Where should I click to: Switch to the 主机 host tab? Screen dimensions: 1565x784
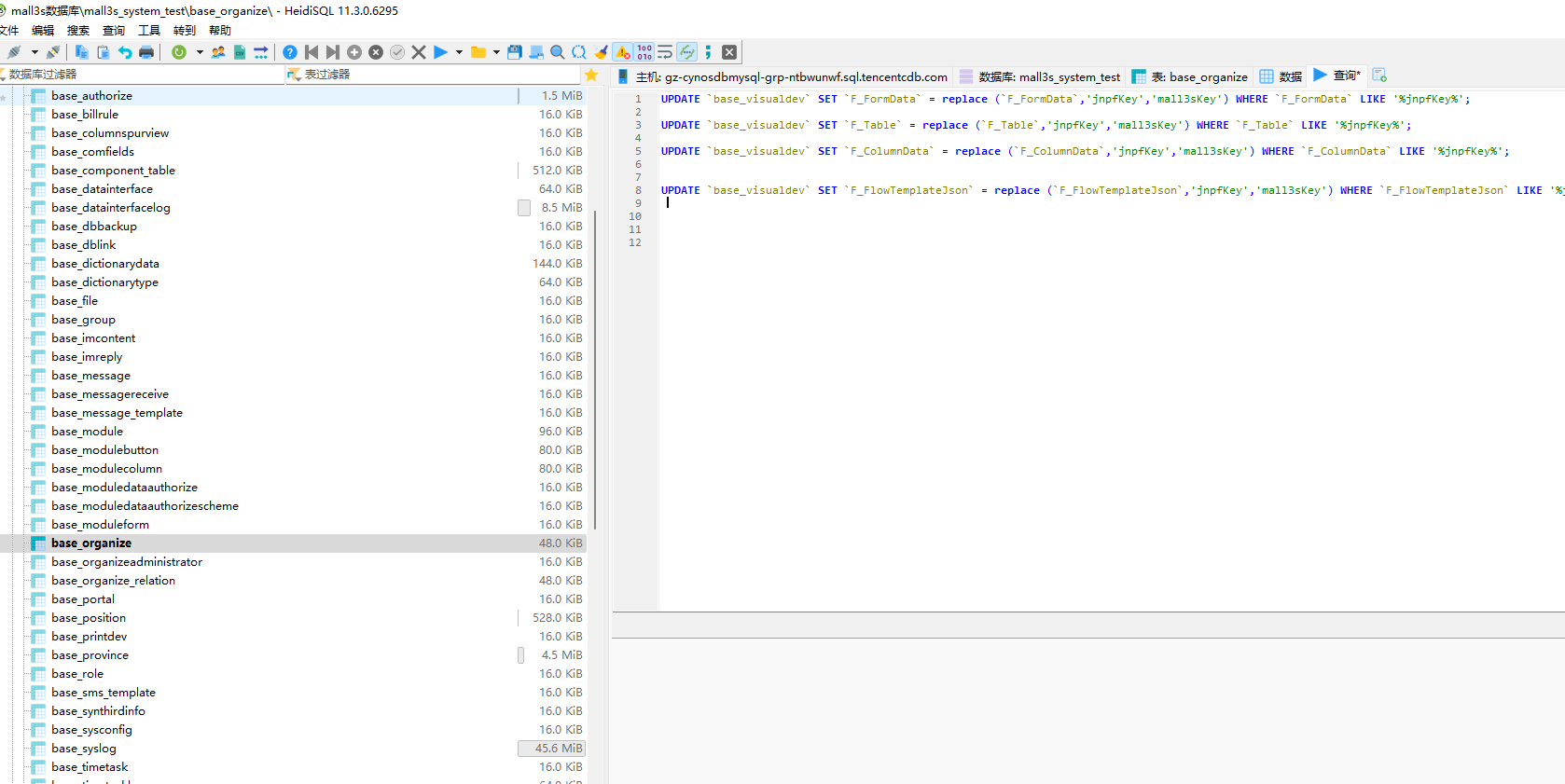coord(782,76)
